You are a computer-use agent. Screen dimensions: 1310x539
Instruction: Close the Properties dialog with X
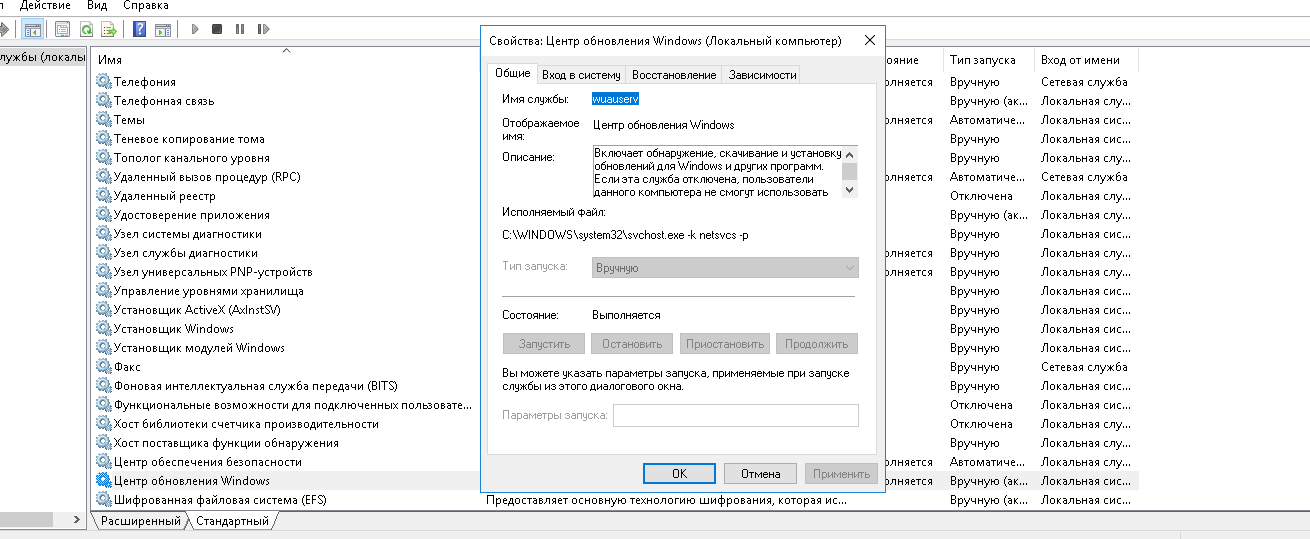tap(870, 41)
